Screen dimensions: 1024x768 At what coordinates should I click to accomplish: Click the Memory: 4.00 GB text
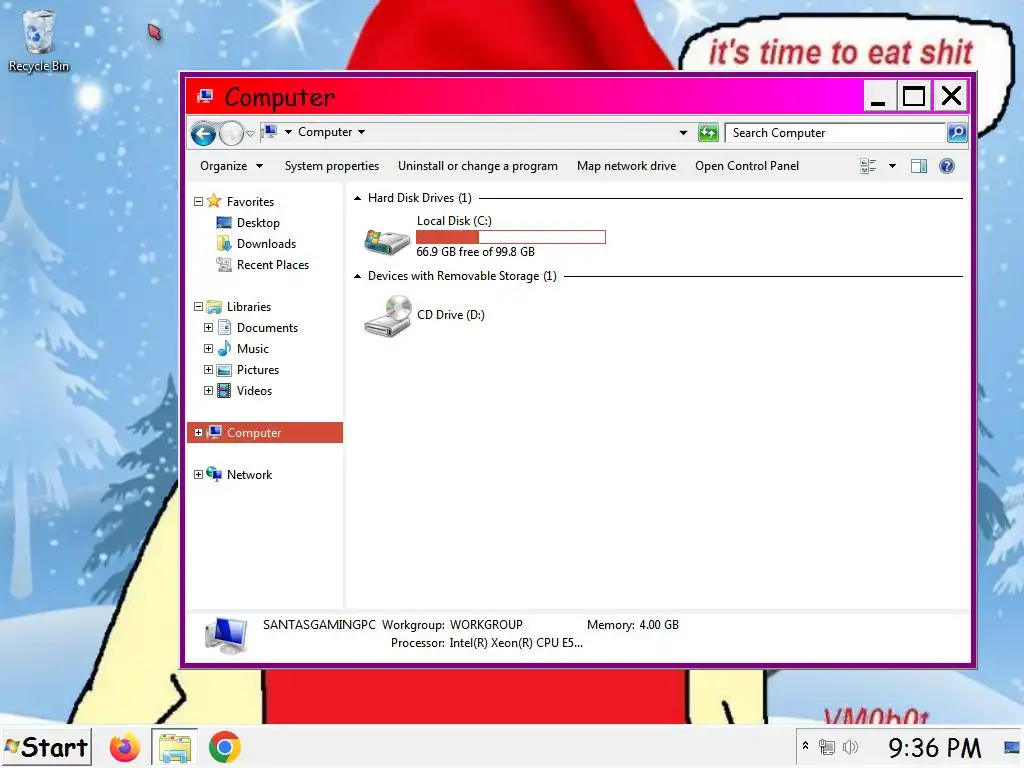pyautogui.click(x=633, y=625)
